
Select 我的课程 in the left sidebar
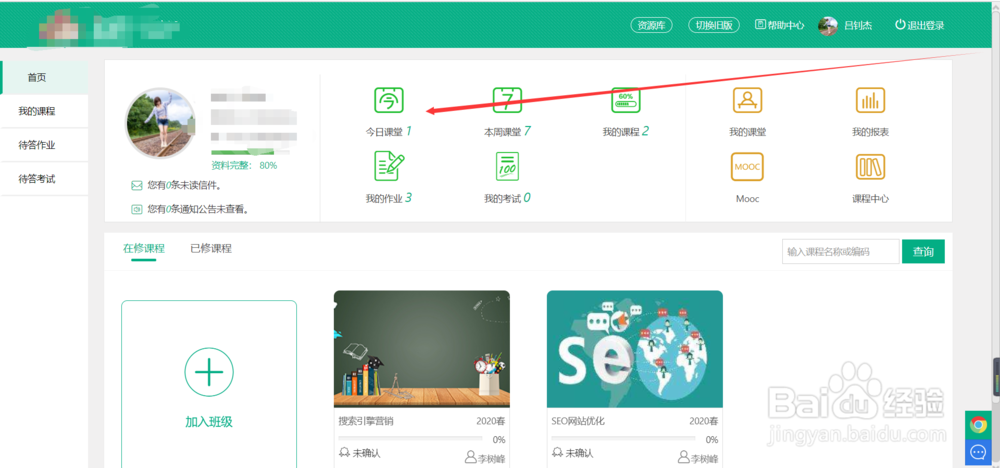[x=44, y=112]
